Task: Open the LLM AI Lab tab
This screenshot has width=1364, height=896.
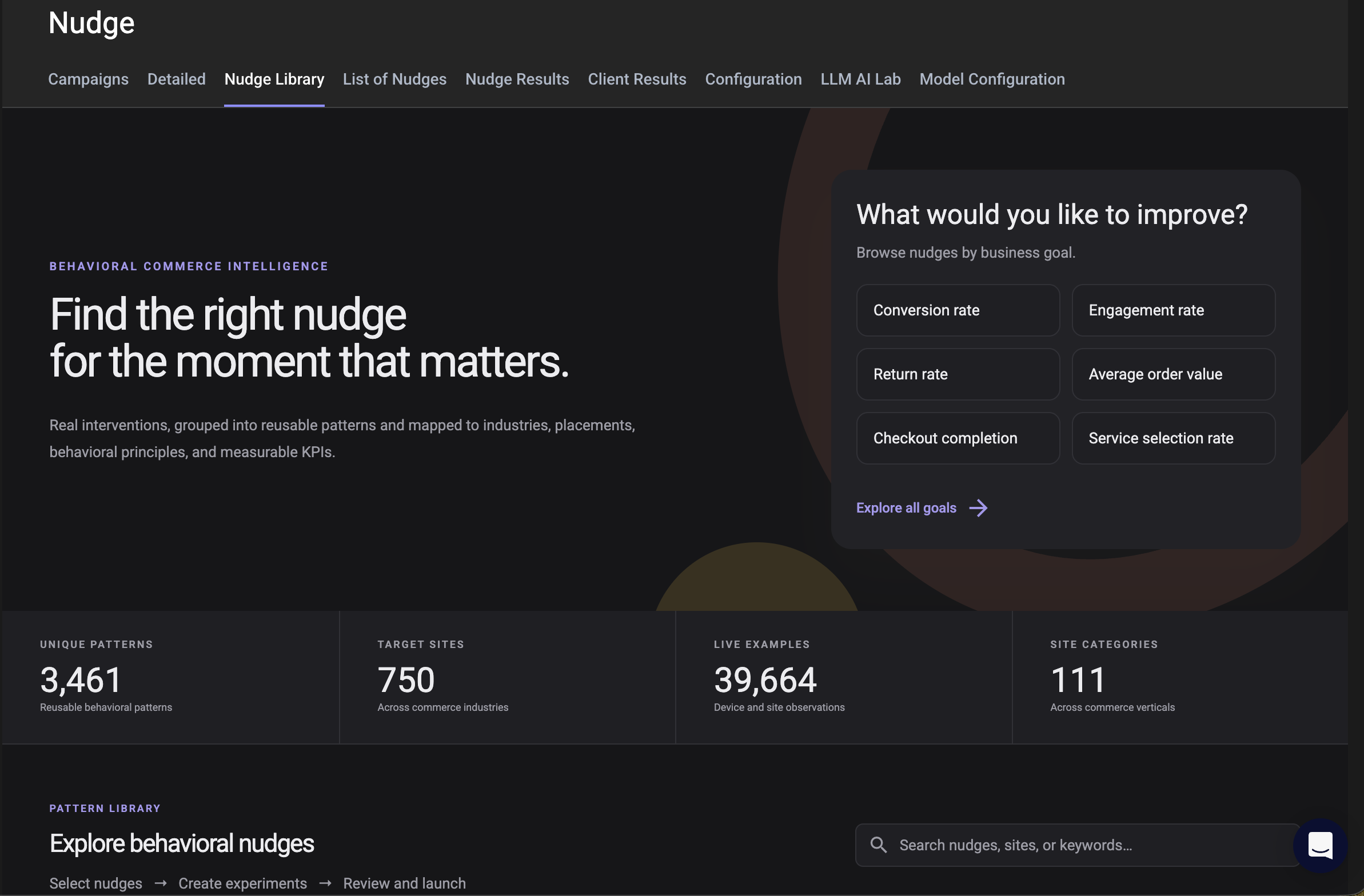Action: coord(861,79)
